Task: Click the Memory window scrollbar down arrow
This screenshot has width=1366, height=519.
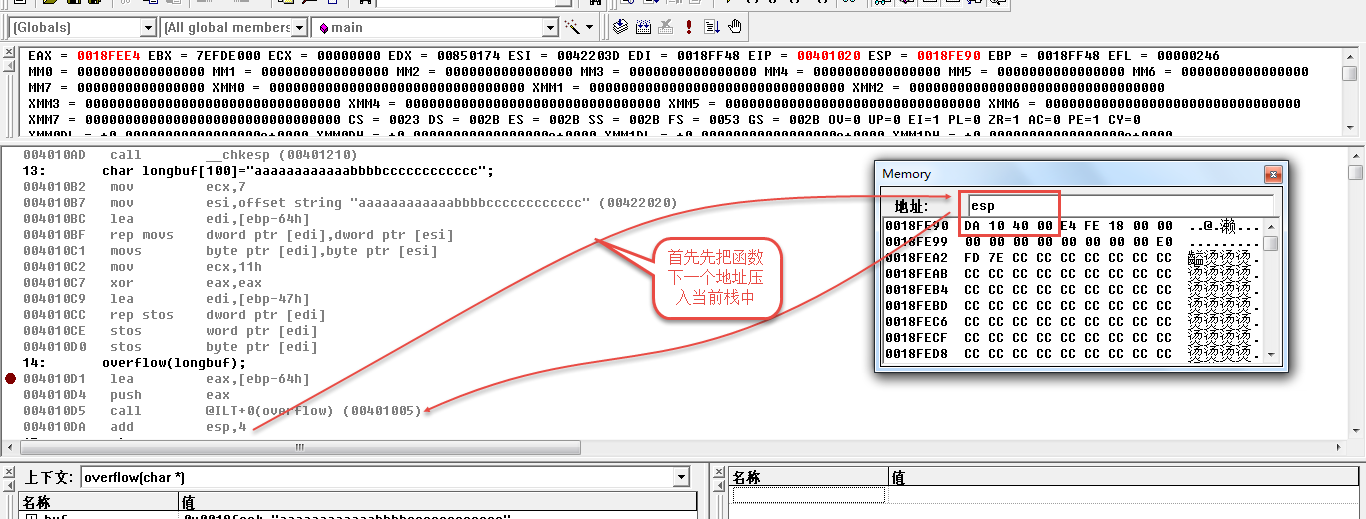Action: point(1271,354)
